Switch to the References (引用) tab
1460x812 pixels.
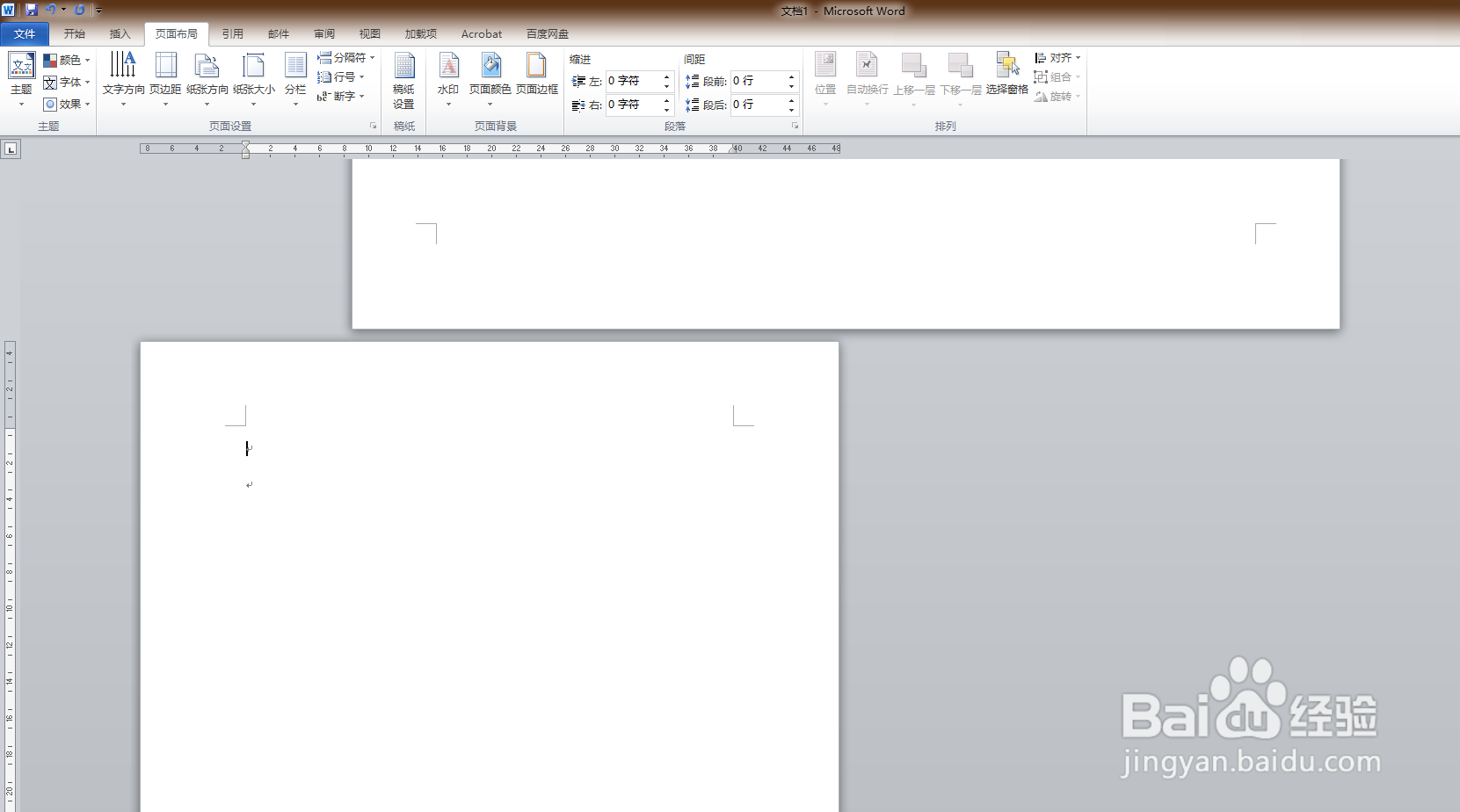click(x=233, y=34)
